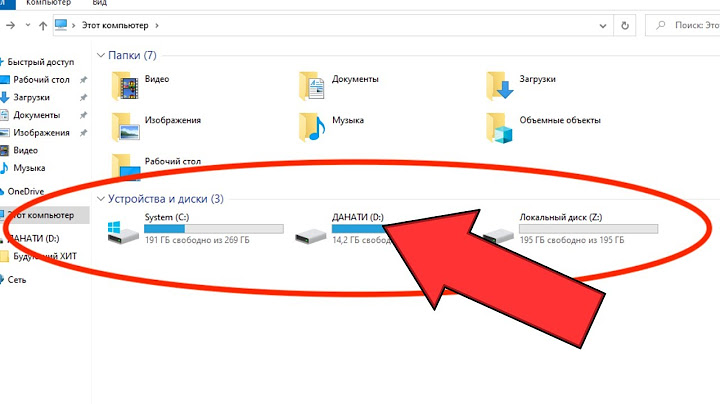Click the Видео folder label
Screen dimensions: 720x404
point(157,79)
